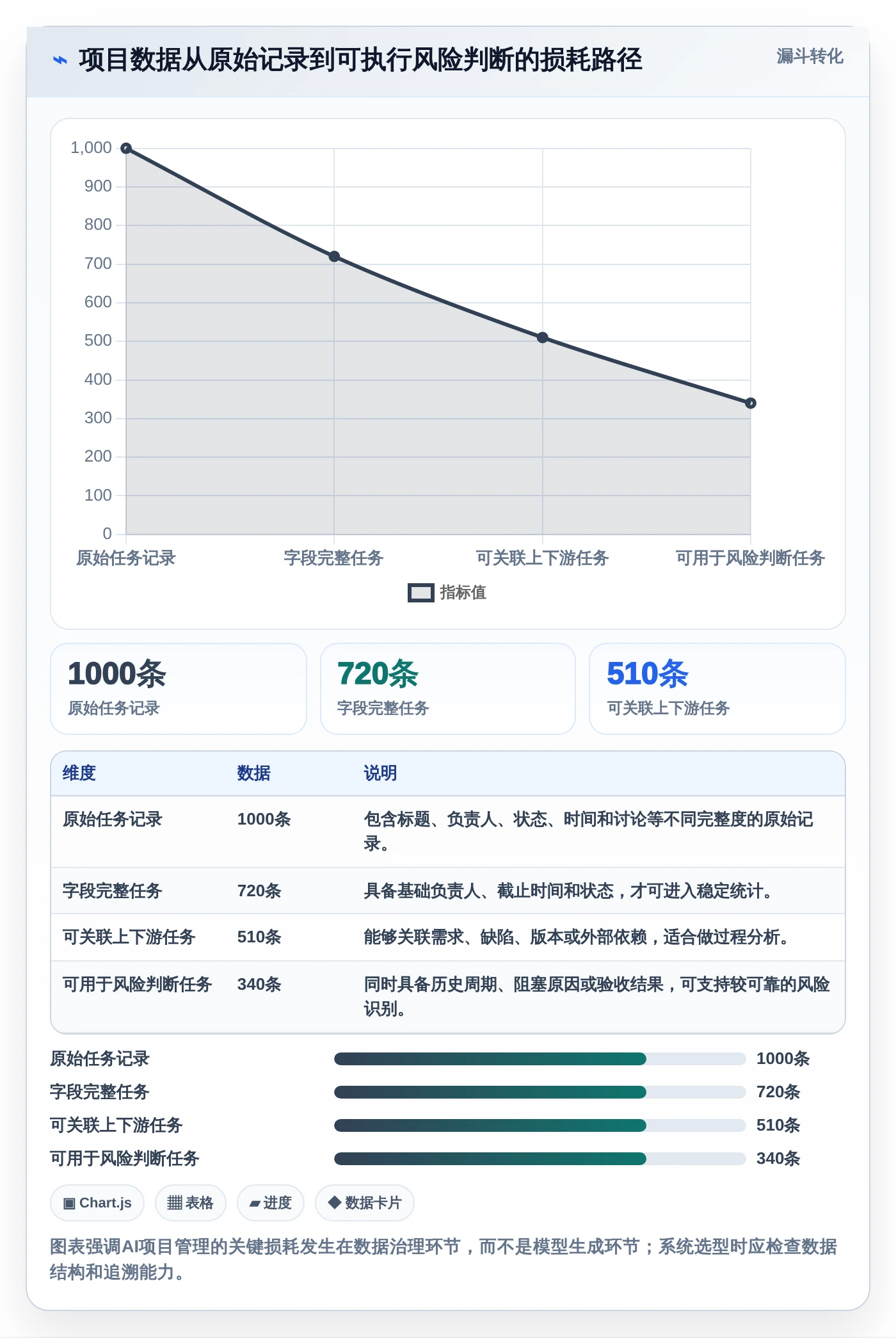Select the 720条 data card
The image size is (896, 1338).
pos(448,689)
